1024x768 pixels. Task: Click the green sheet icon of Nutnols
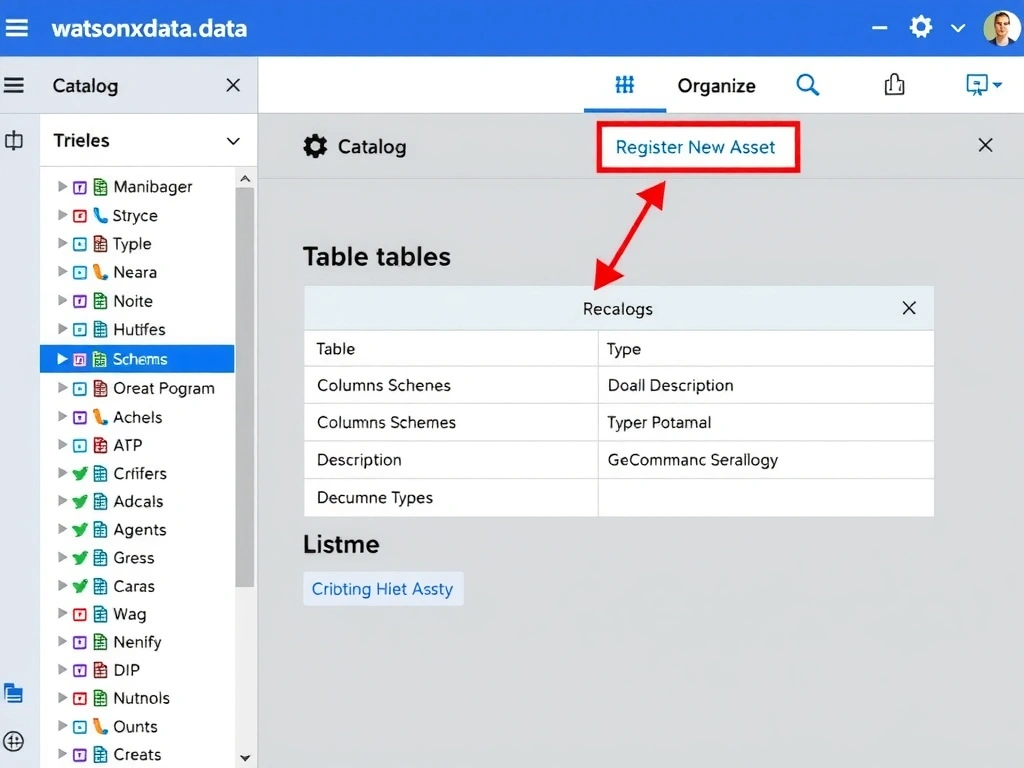tap(100, 697)
